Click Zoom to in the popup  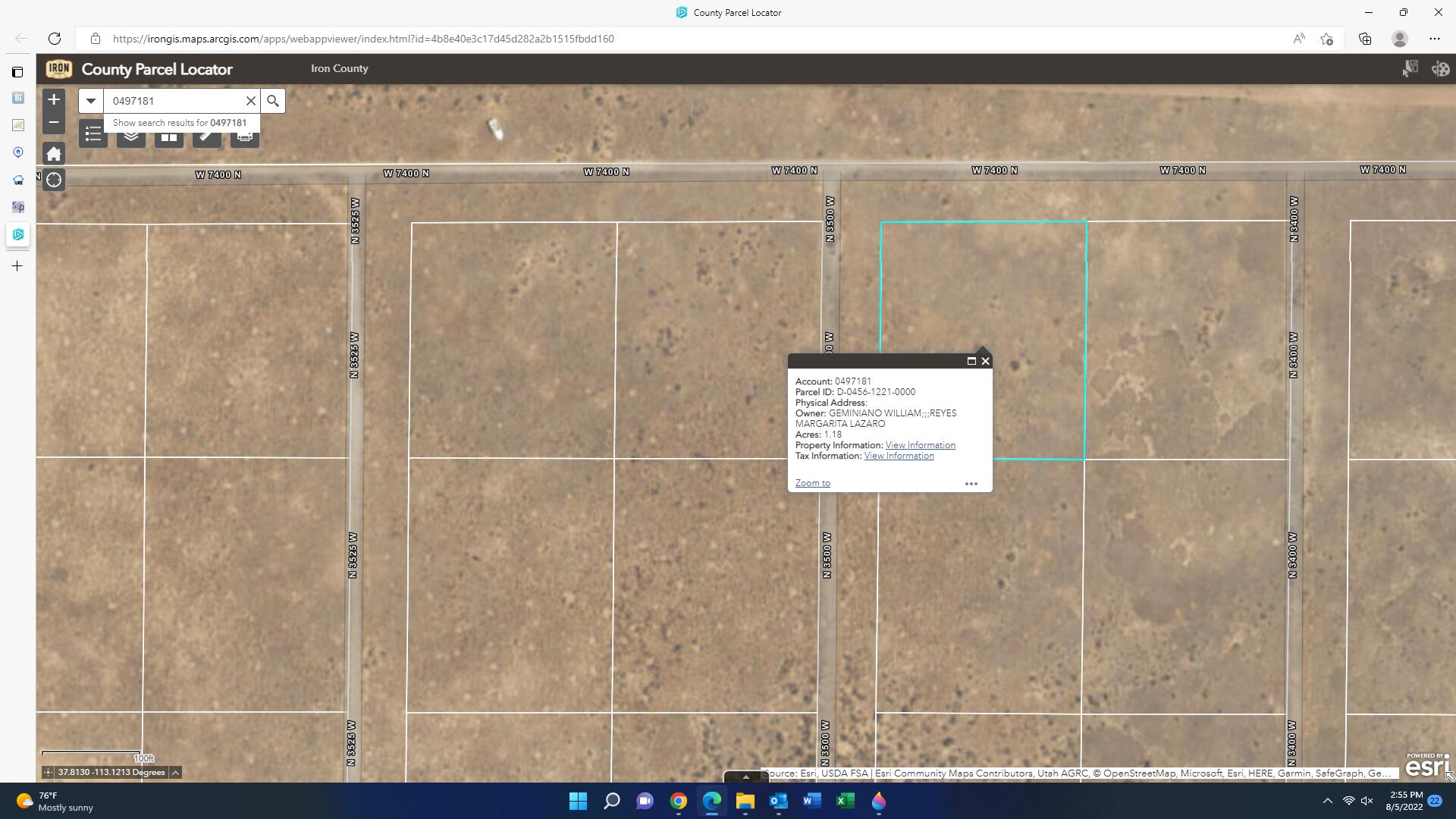coord(812,482)
